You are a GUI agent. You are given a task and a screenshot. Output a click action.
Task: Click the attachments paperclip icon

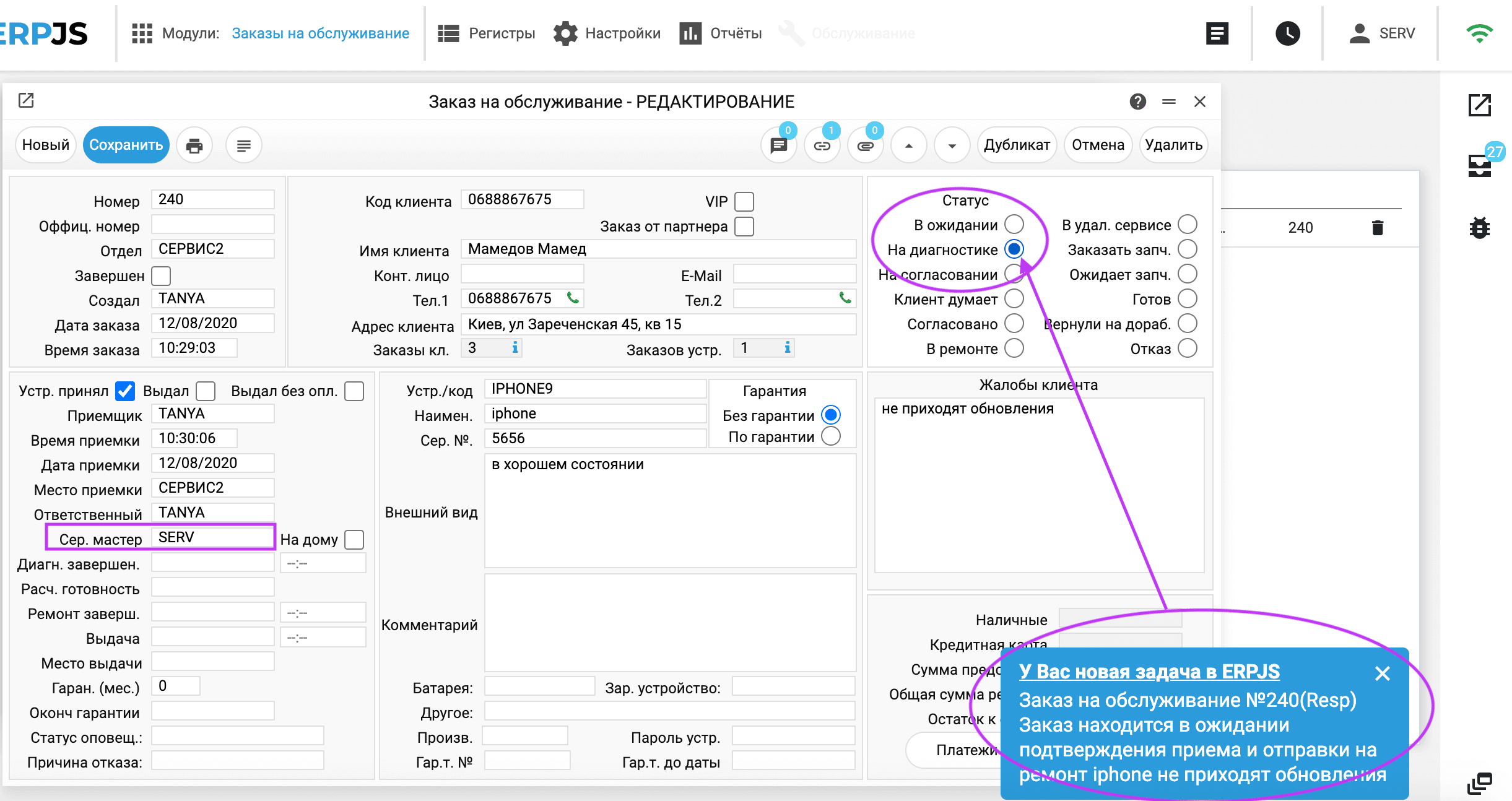pos(865,145)
